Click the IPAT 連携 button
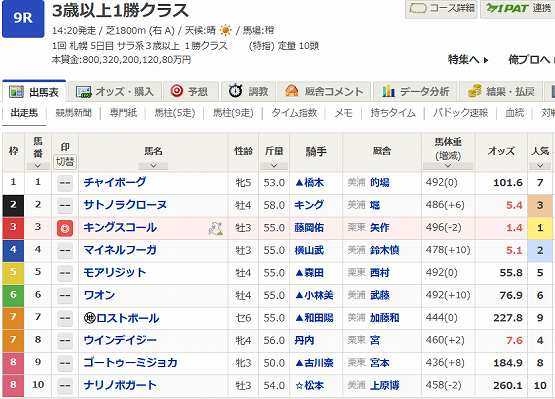Image resolution: width=555 pixels, height=399 pixels. 518,8
